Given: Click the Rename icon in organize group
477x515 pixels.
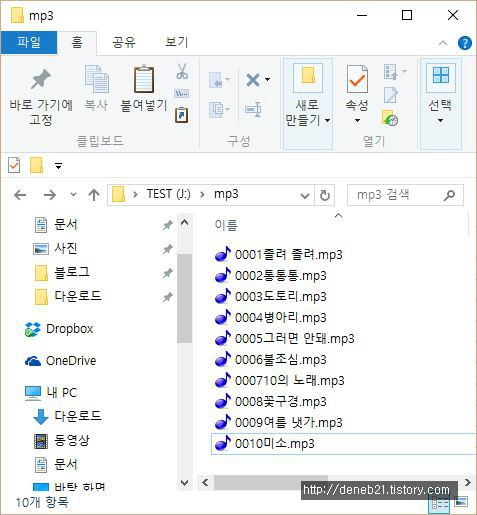Looking at the screenshot, I should 253,109.
